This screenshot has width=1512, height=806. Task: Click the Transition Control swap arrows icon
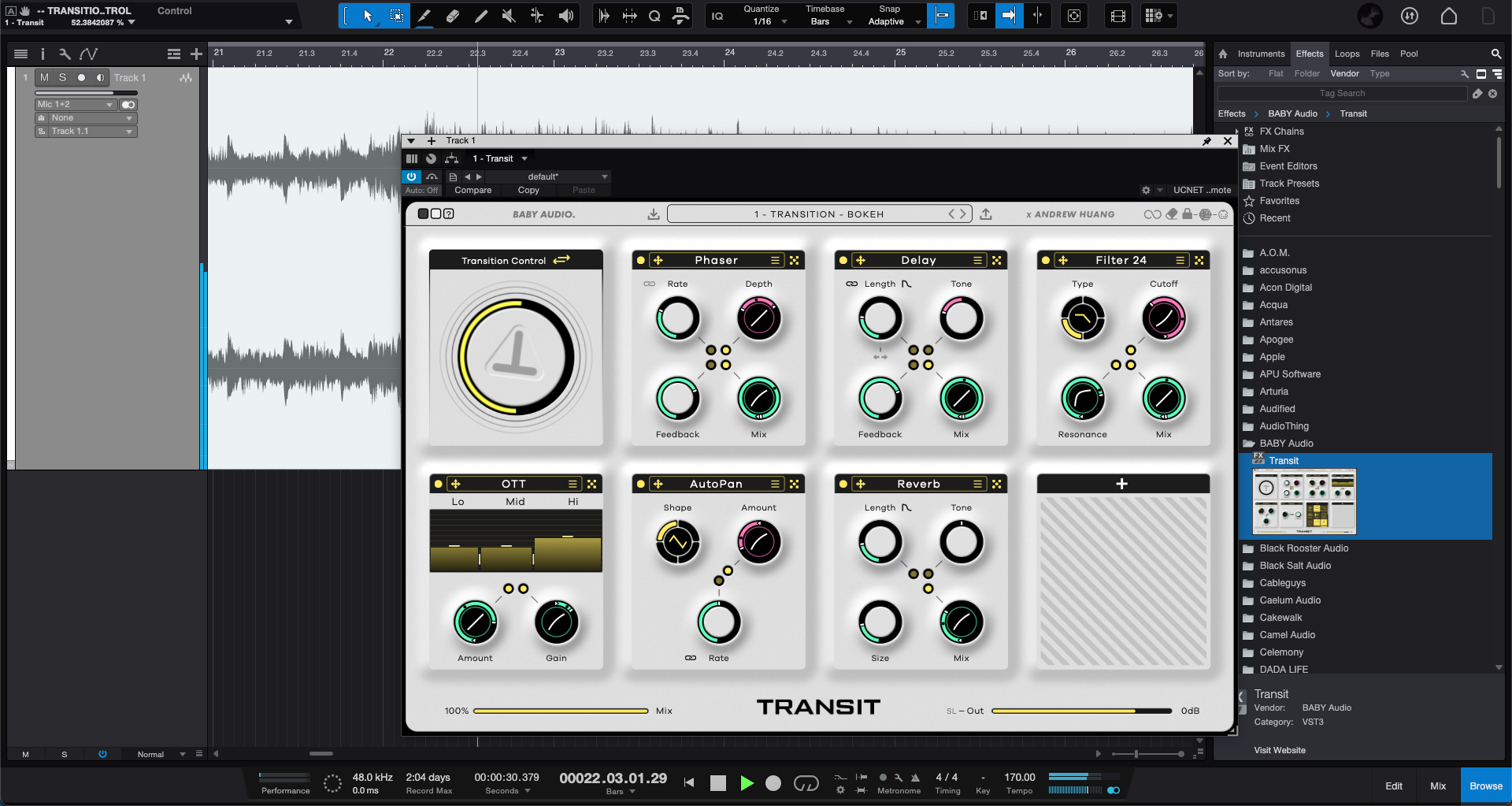point(561,260)
